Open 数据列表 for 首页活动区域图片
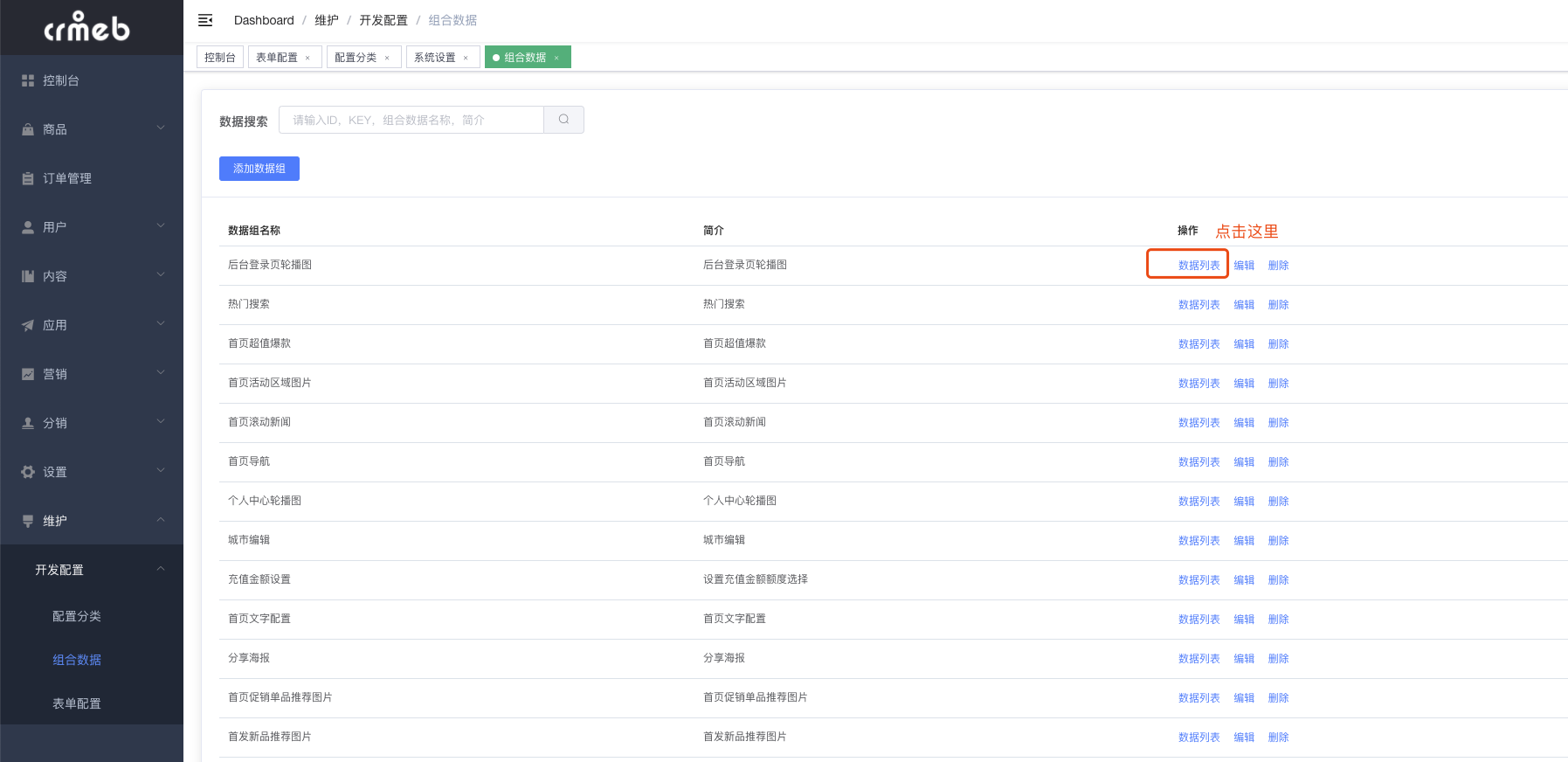 tap(1198, 384)
